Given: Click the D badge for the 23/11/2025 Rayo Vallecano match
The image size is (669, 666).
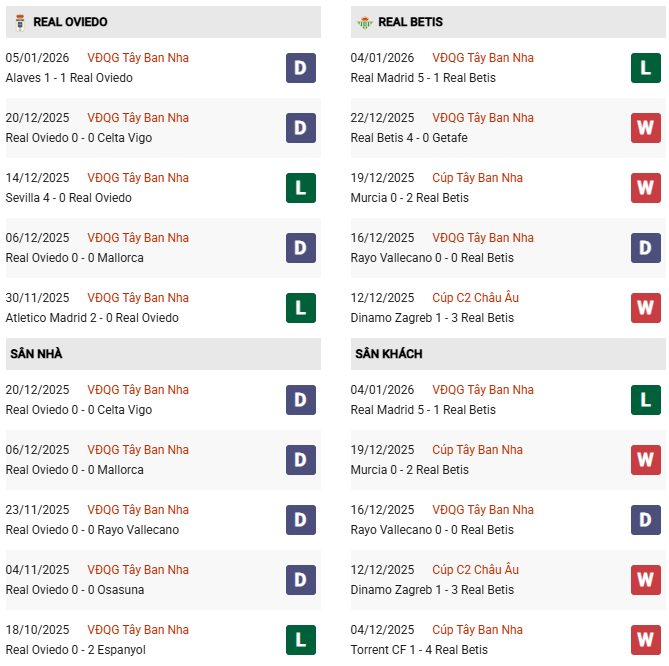Looking at the screenshot, I should coord(301,520).
